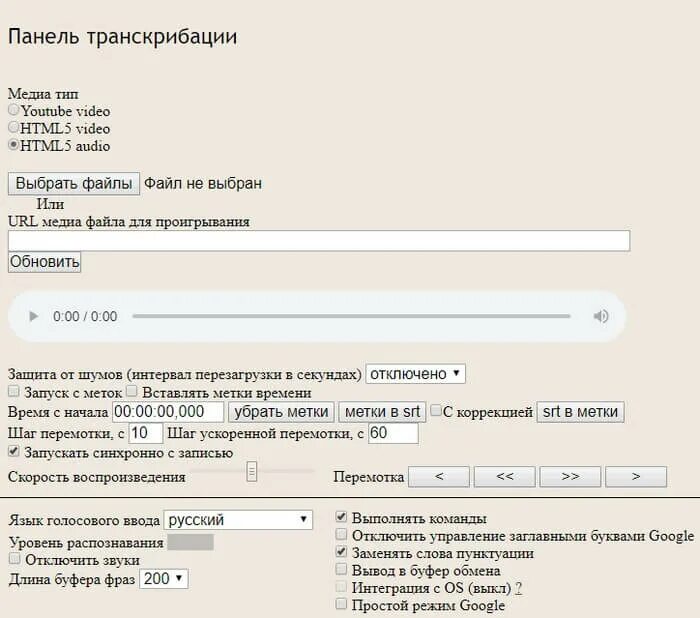The width and height of the screenshot is (700, 618).
Task: Uncheck Выполнять команды checkbox
Action: [x=341, y=517]
